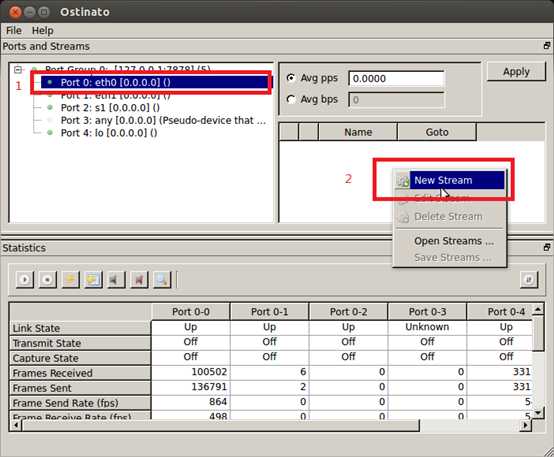The image size is (554, 457).
Task: Click the Delete Stream menu icon
Action: click(x=403, y=217)
